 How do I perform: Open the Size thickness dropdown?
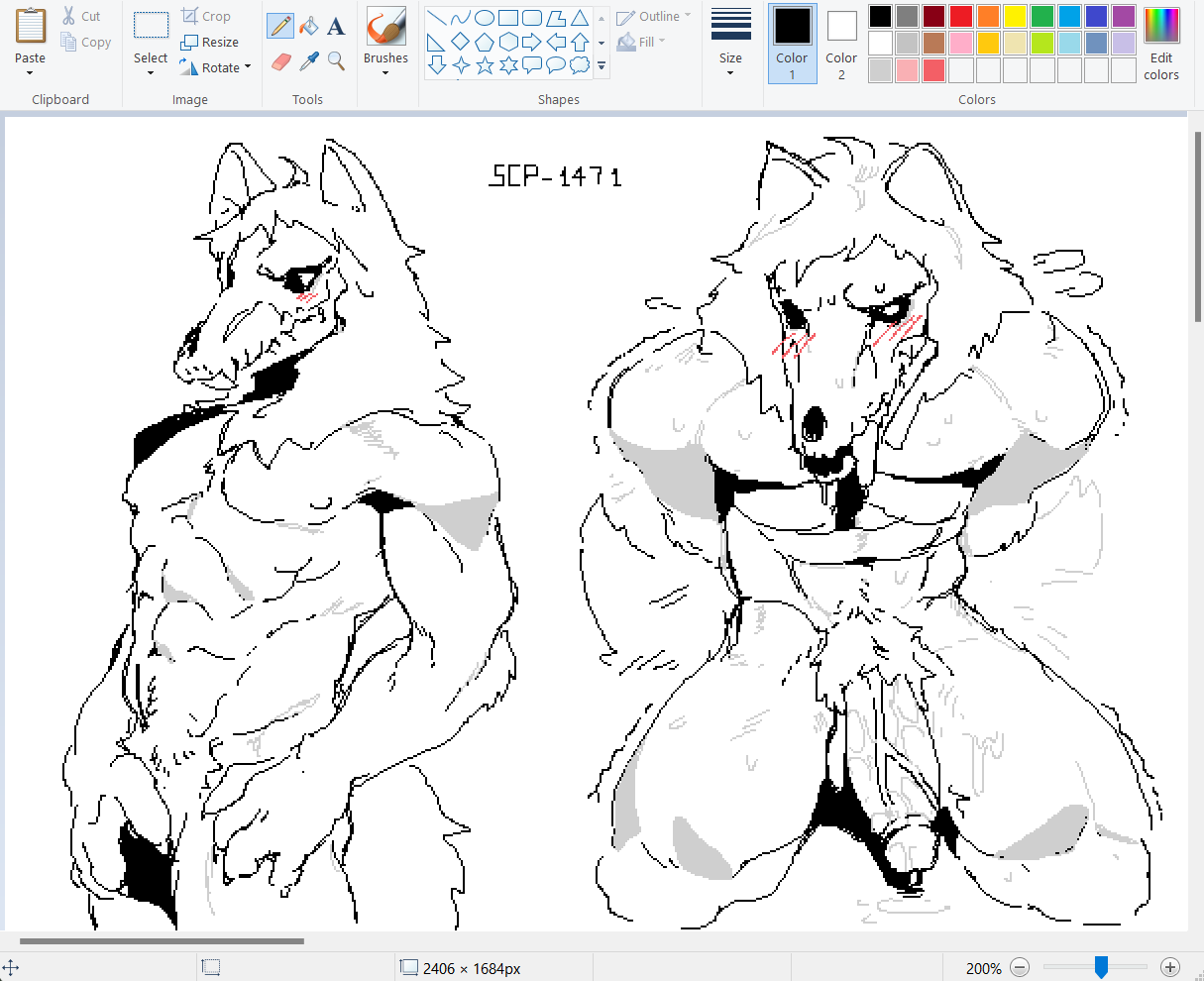tap(730, 43)
